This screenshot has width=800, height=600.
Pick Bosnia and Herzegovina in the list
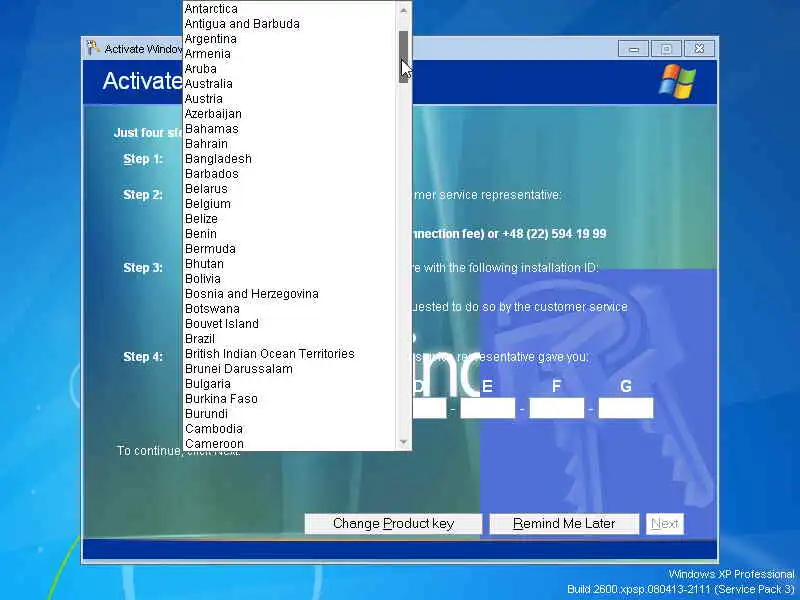(x=289, y=293)
